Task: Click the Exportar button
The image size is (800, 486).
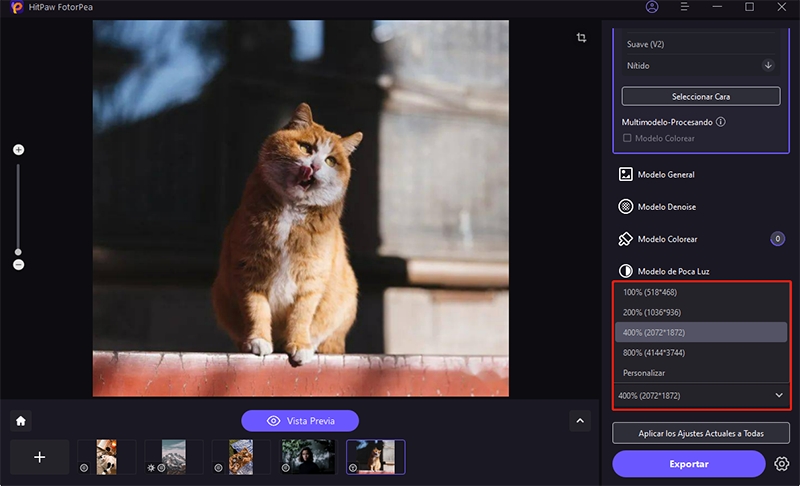Action: (x=689, y=464)
